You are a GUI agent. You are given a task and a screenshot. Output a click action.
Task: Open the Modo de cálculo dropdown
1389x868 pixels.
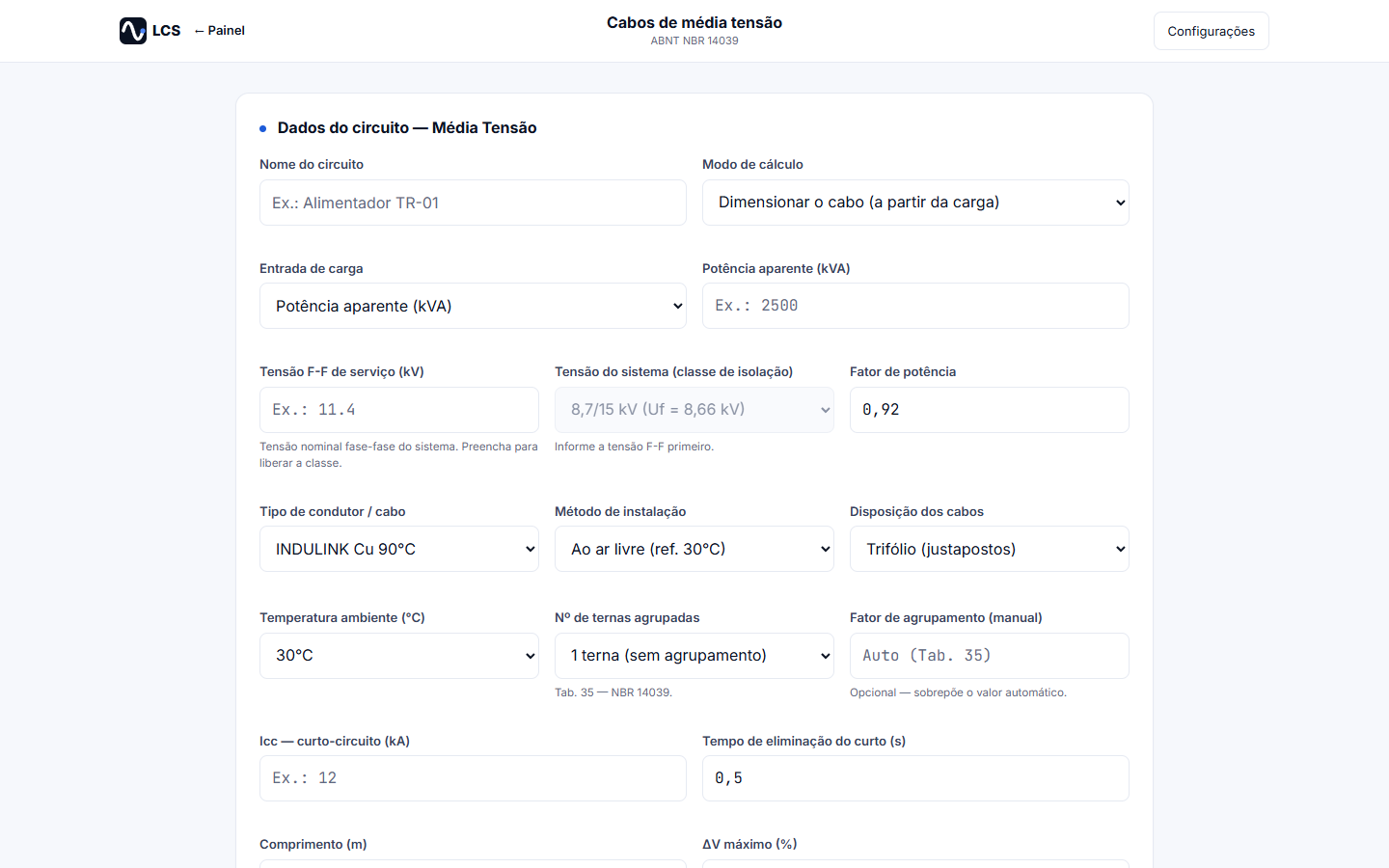[915, 203]
